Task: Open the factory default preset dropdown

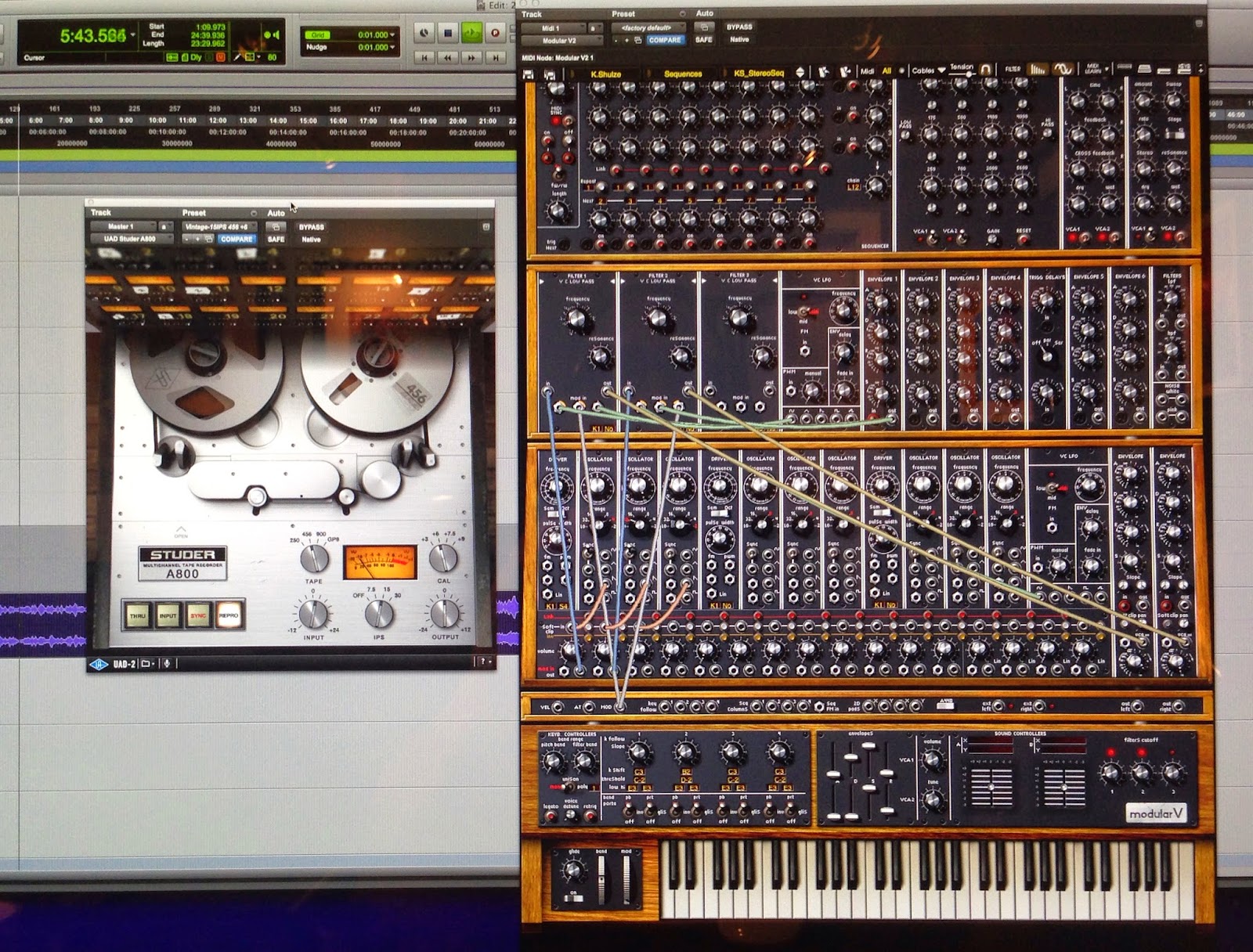Action: click(x=647, y=28)
